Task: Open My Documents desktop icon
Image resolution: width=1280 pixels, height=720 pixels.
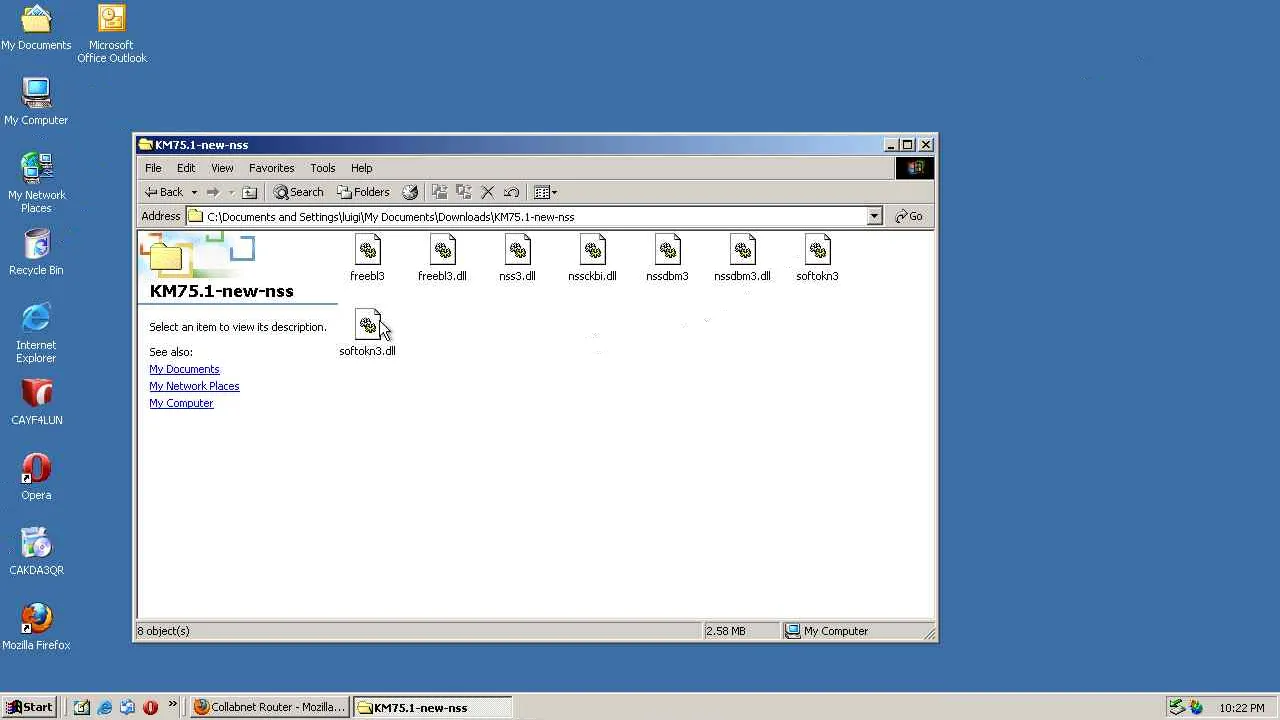Action: [x=36, y=27]
